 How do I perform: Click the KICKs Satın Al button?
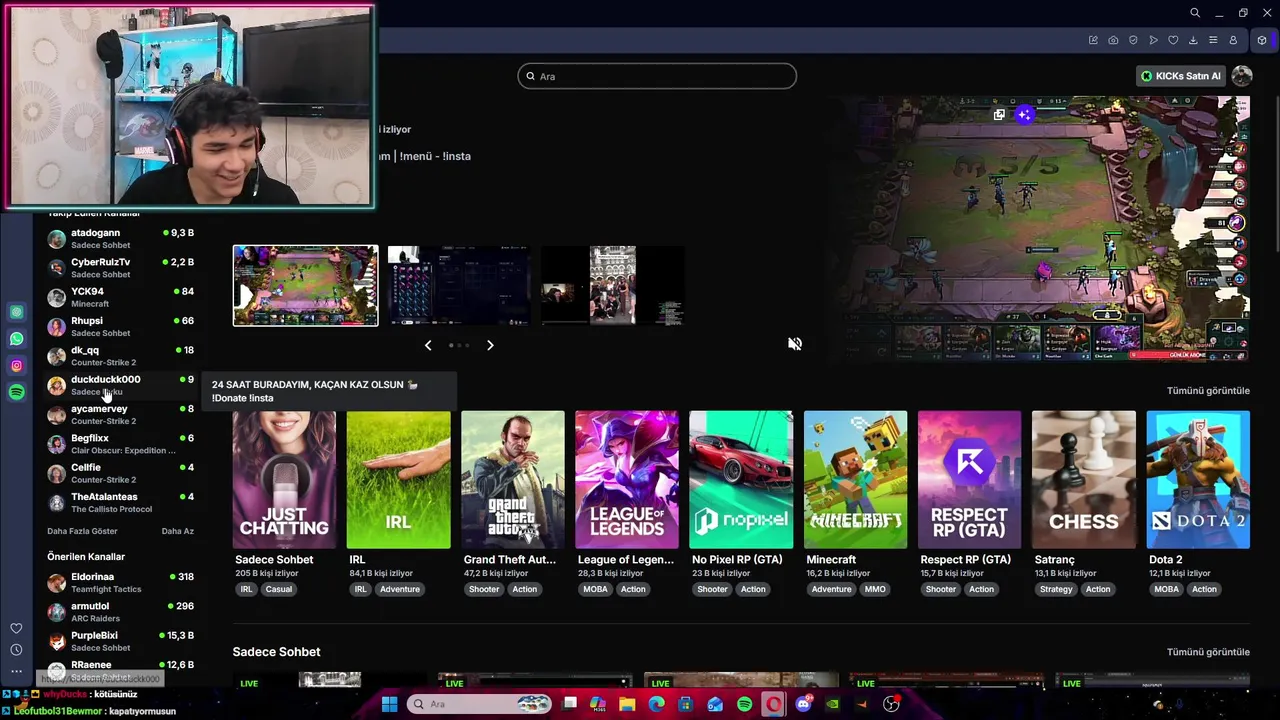click(1182, 76)
